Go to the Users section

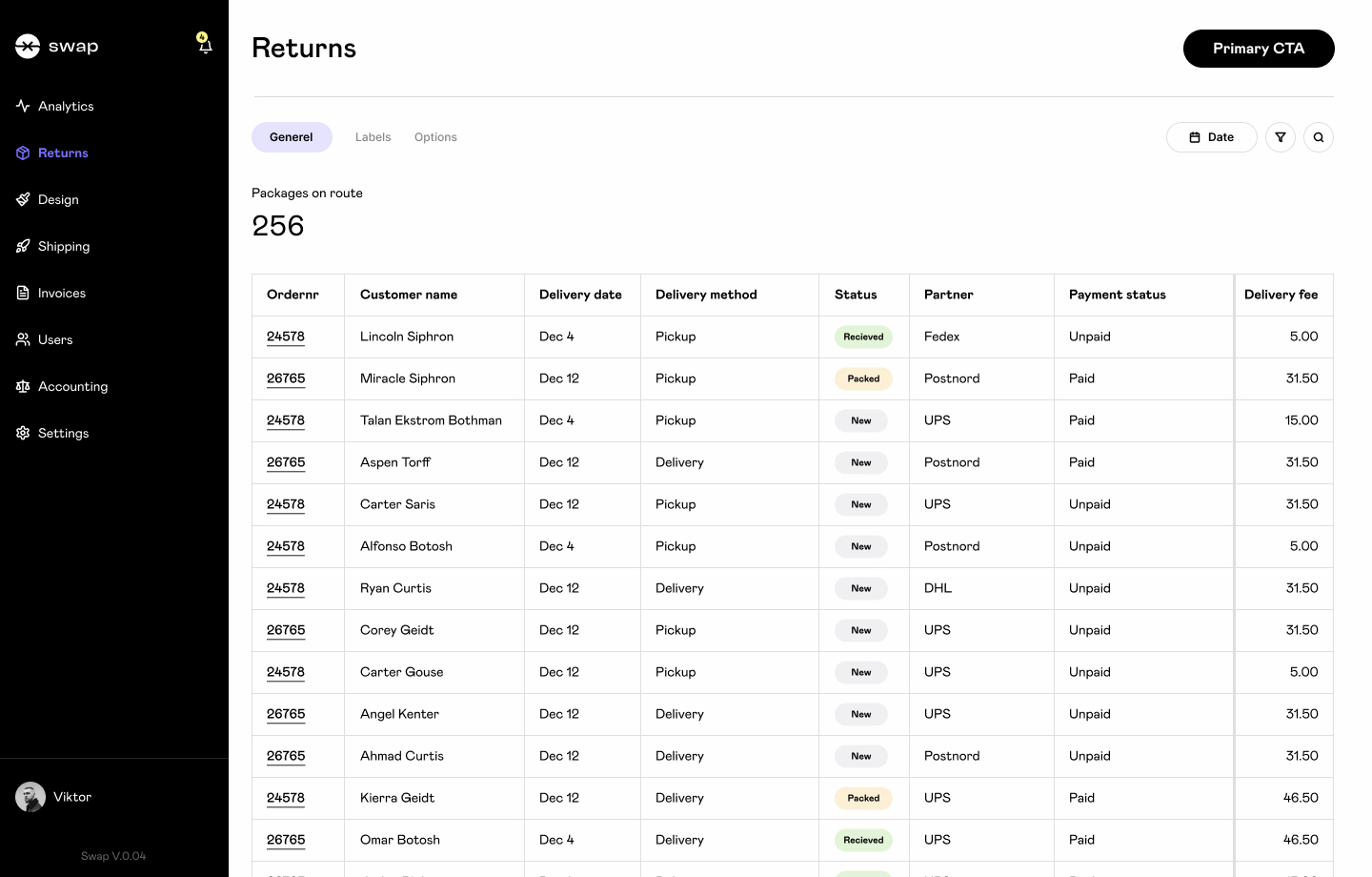[x=54, y=339]
